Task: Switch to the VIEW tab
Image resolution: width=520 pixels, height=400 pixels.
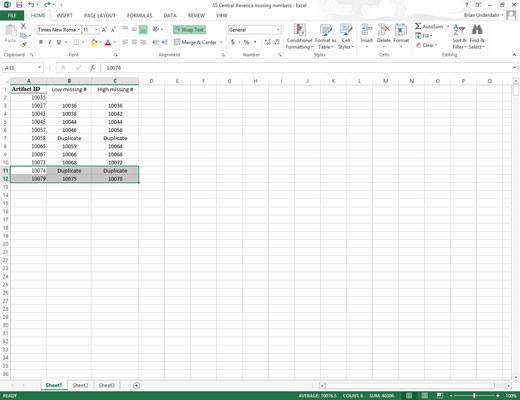Action: (222, 15)
